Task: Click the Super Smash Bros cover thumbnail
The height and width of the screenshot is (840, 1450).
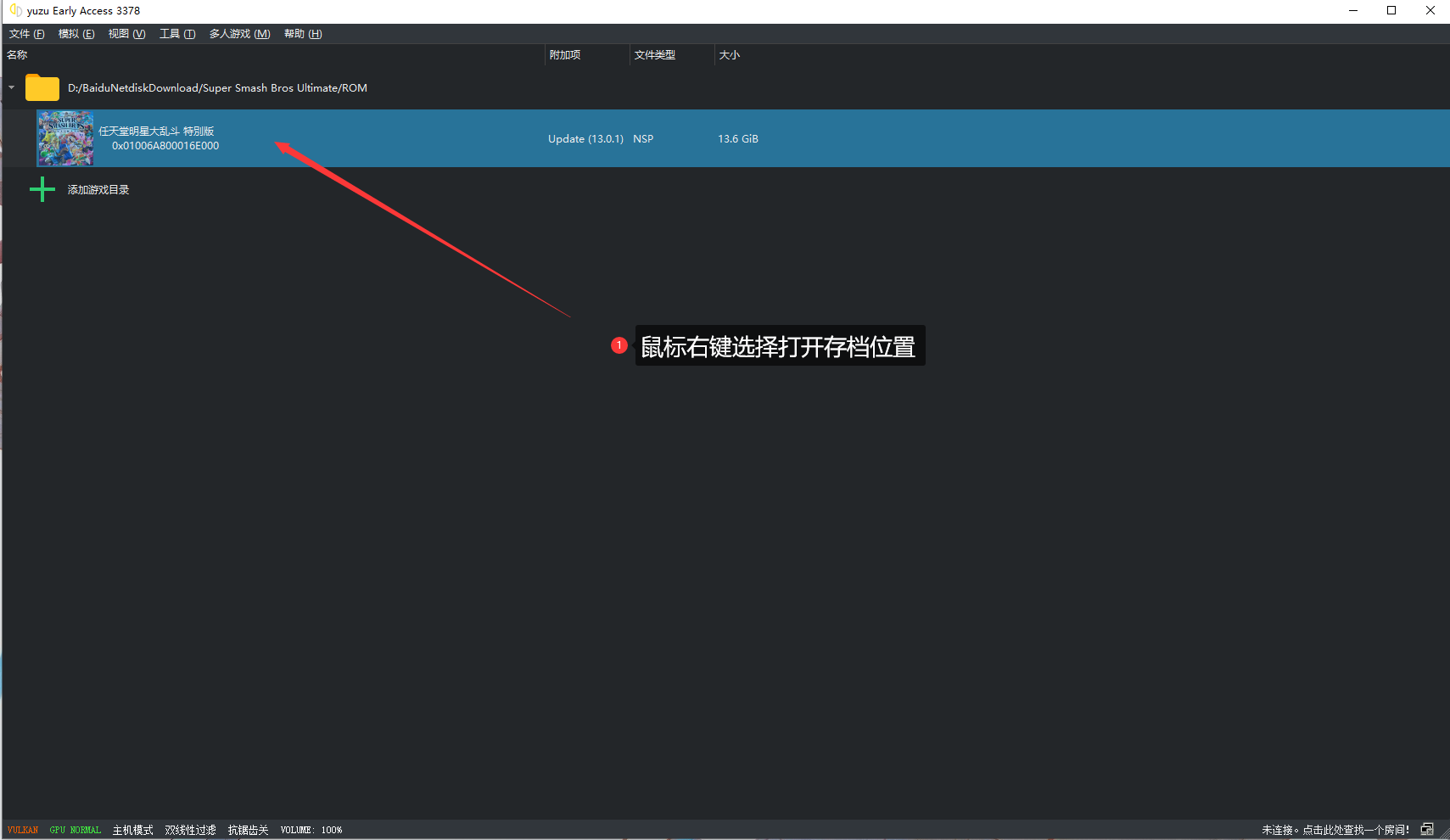Action: [x=65, y=138]
